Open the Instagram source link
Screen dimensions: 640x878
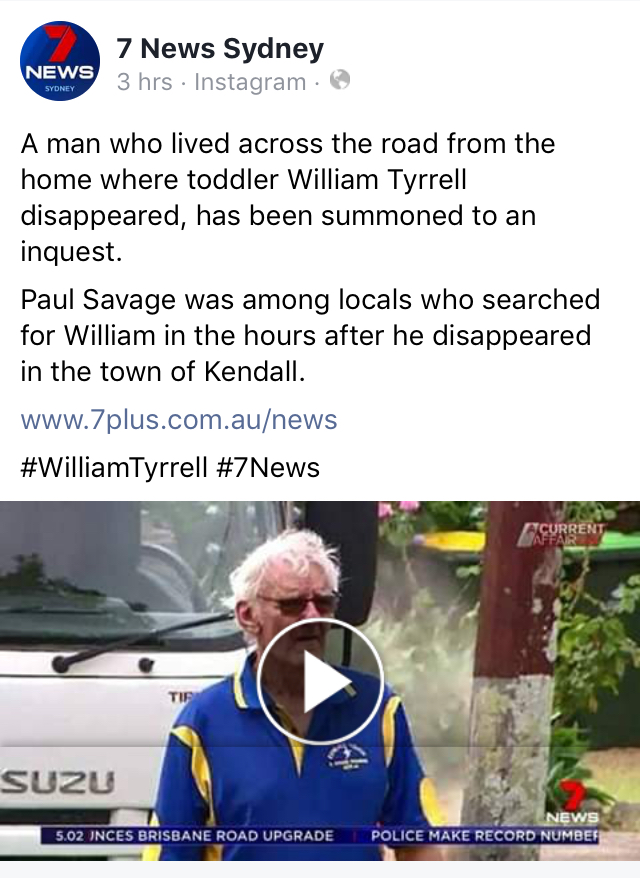tap(250, 82)
